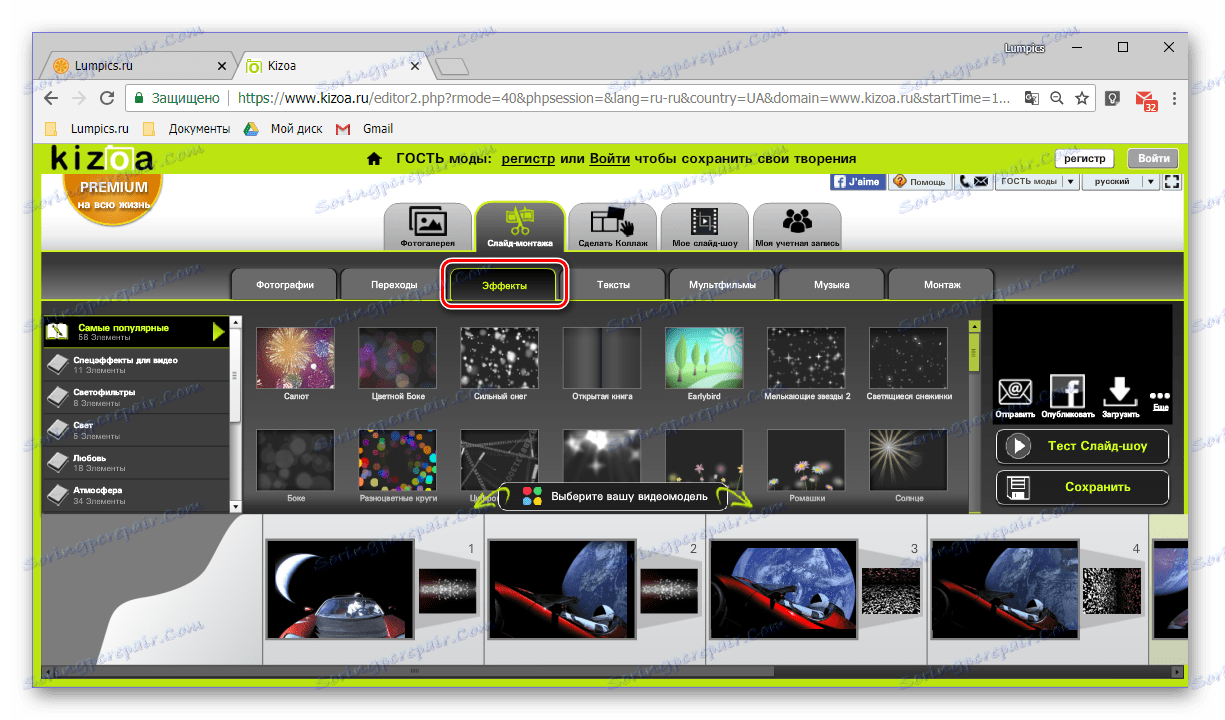
Task: Reload the page in Chrome
Action: point(106,98)
